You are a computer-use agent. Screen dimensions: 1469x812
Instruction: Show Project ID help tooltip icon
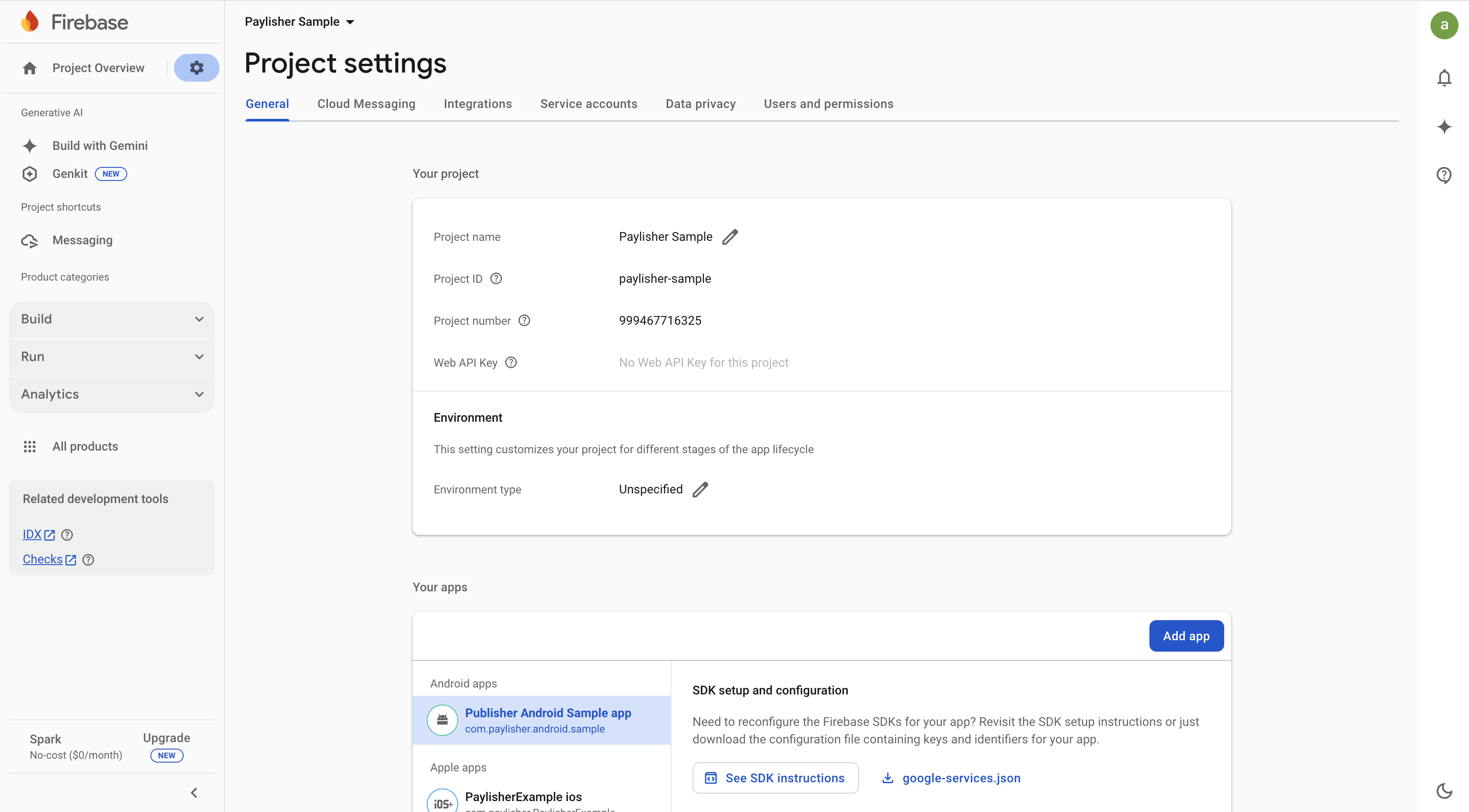point(496,278)
